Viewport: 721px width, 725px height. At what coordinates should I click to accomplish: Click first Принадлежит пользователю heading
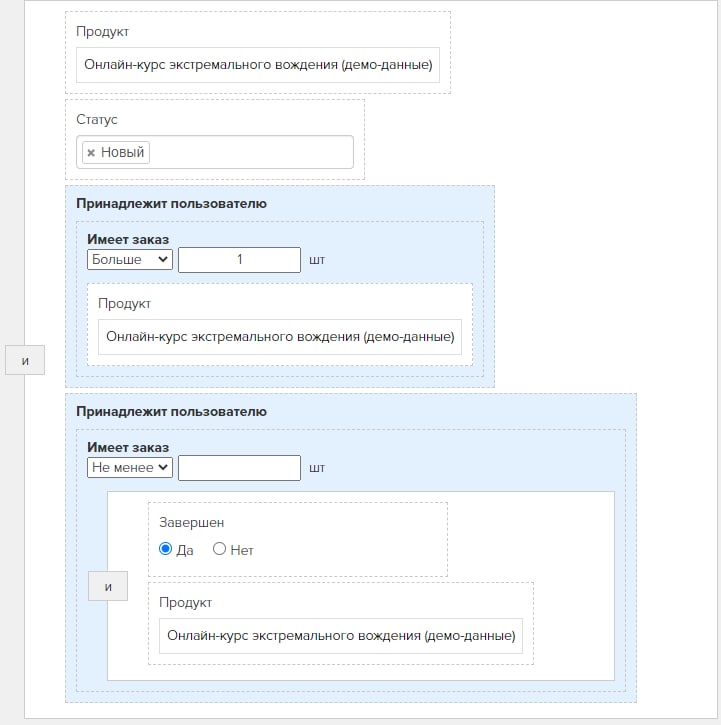pyautogui.click(x=172, y=204)
